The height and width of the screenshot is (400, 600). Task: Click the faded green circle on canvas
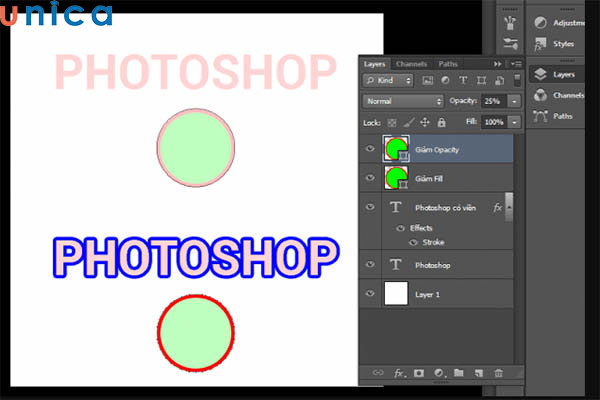(196, 148)
